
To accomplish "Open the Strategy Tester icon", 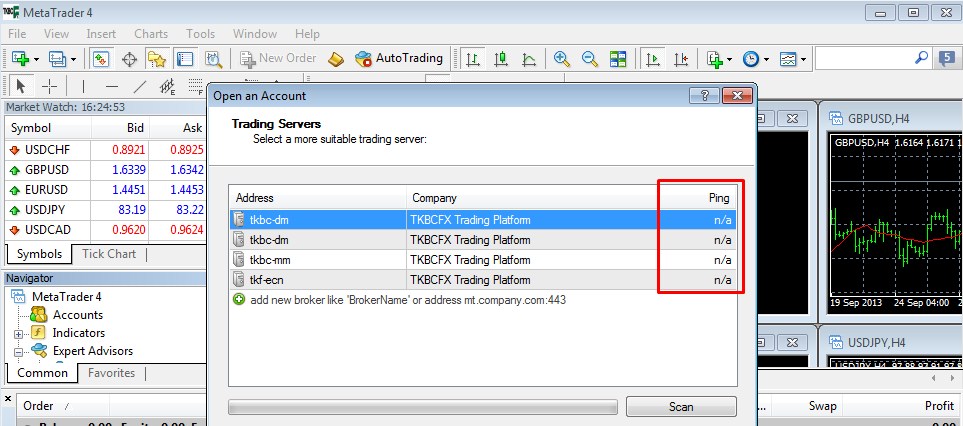I will tap(213, 59).
